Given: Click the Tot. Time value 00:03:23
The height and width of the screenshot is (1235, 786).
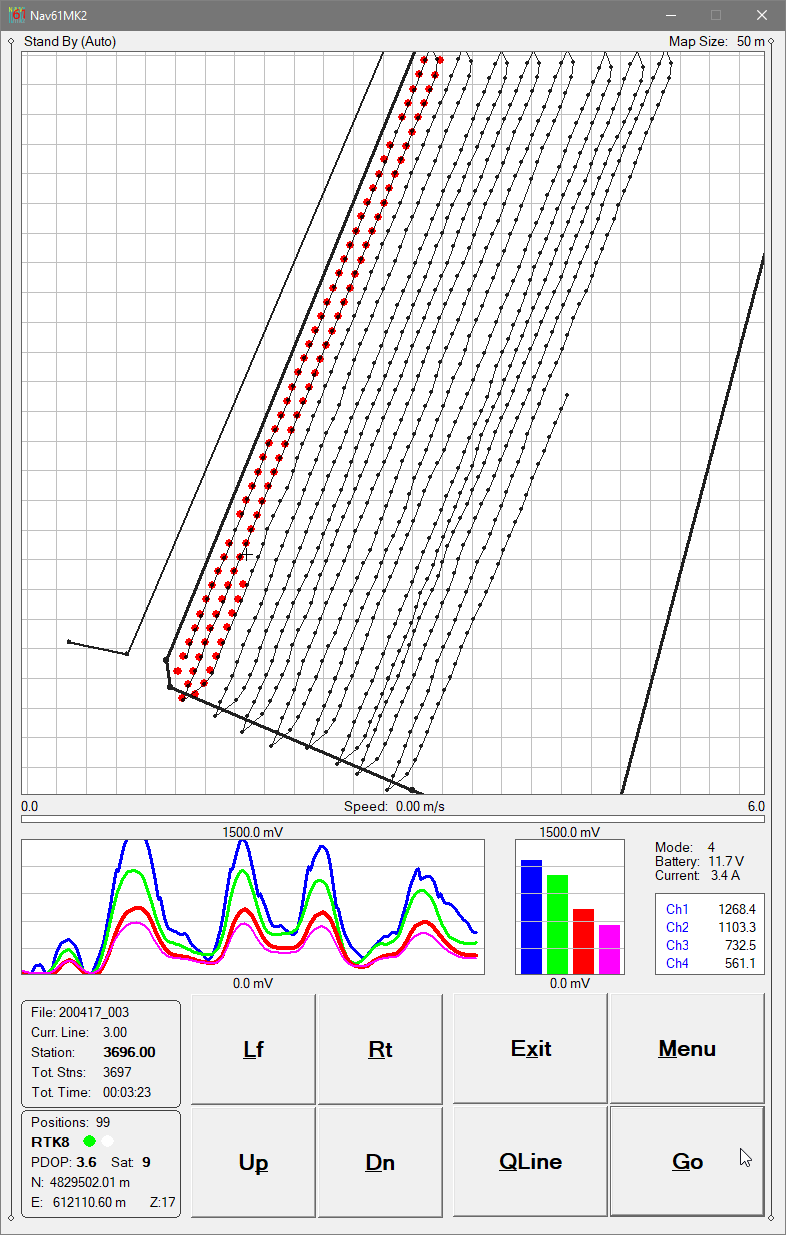Looking at the screenshot, I should [127, 1092].
